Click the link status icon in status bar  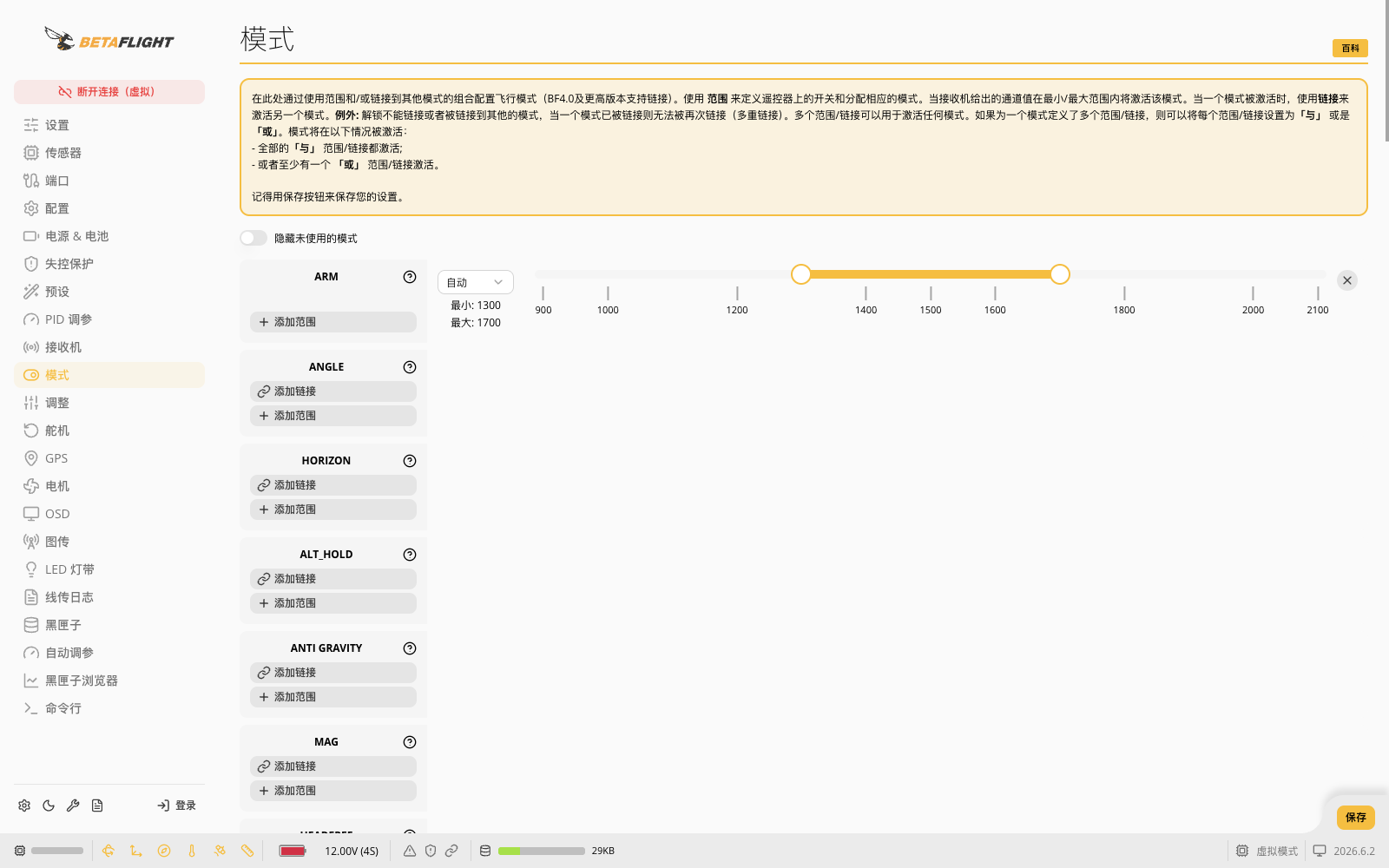[451, 851]
